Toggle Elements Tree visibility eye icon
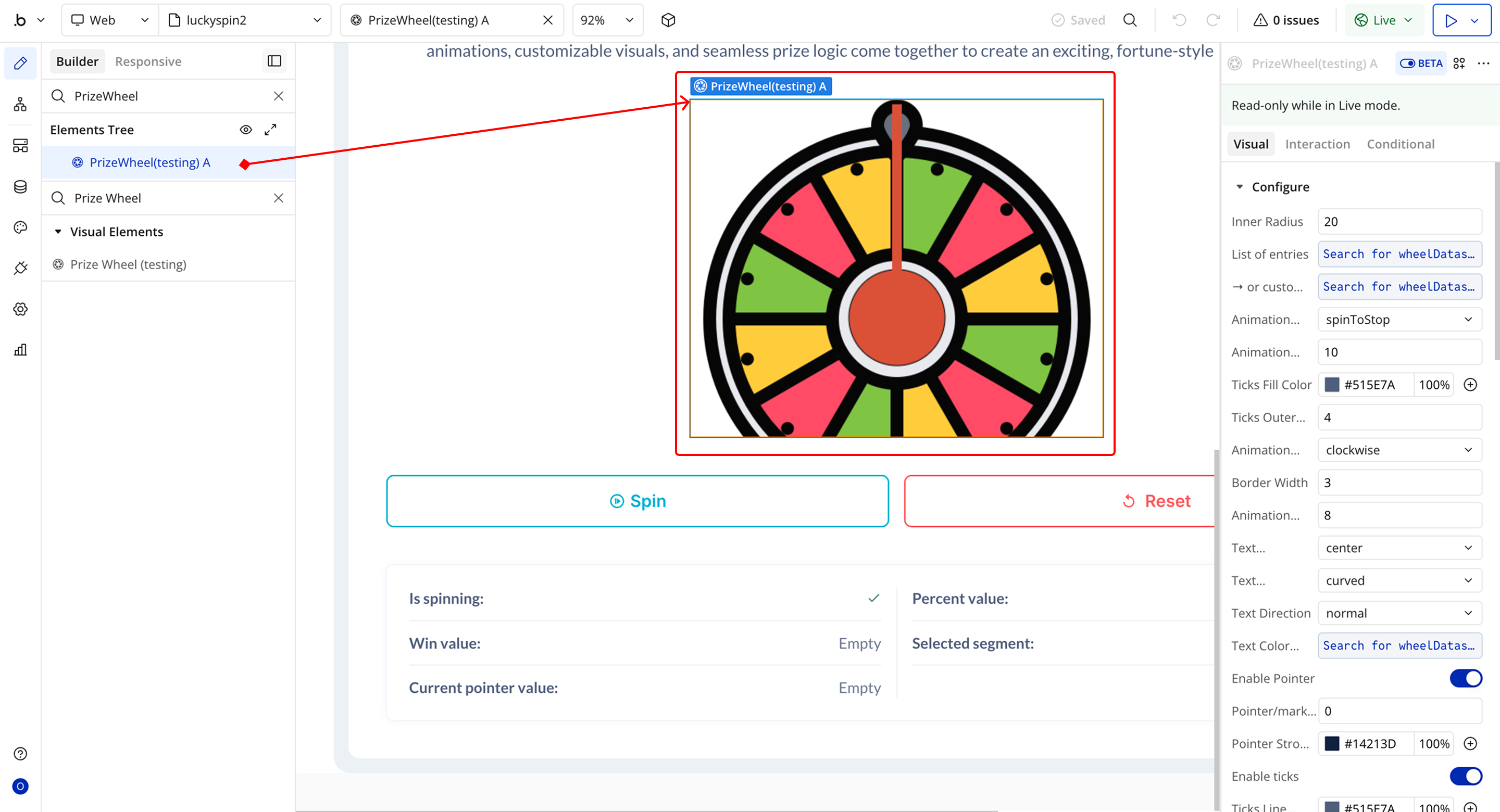Viewport: 1500px width, 812px height. [x=246, y=130]
